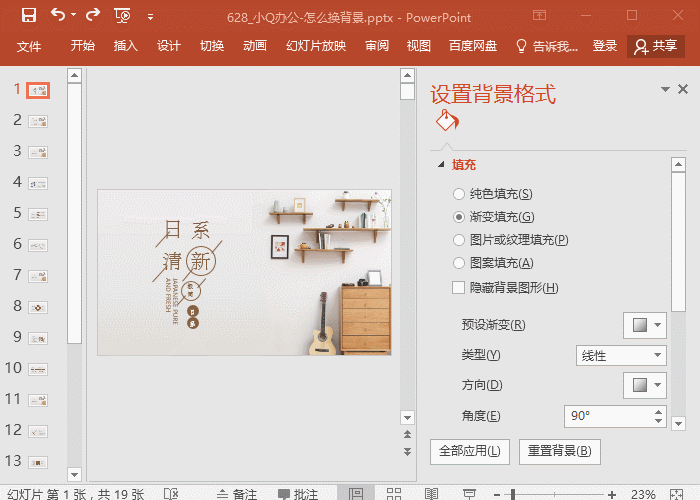Save the presentation with the floppy disk icon
This screenshot has width=700, height=500.
(29, 15)
